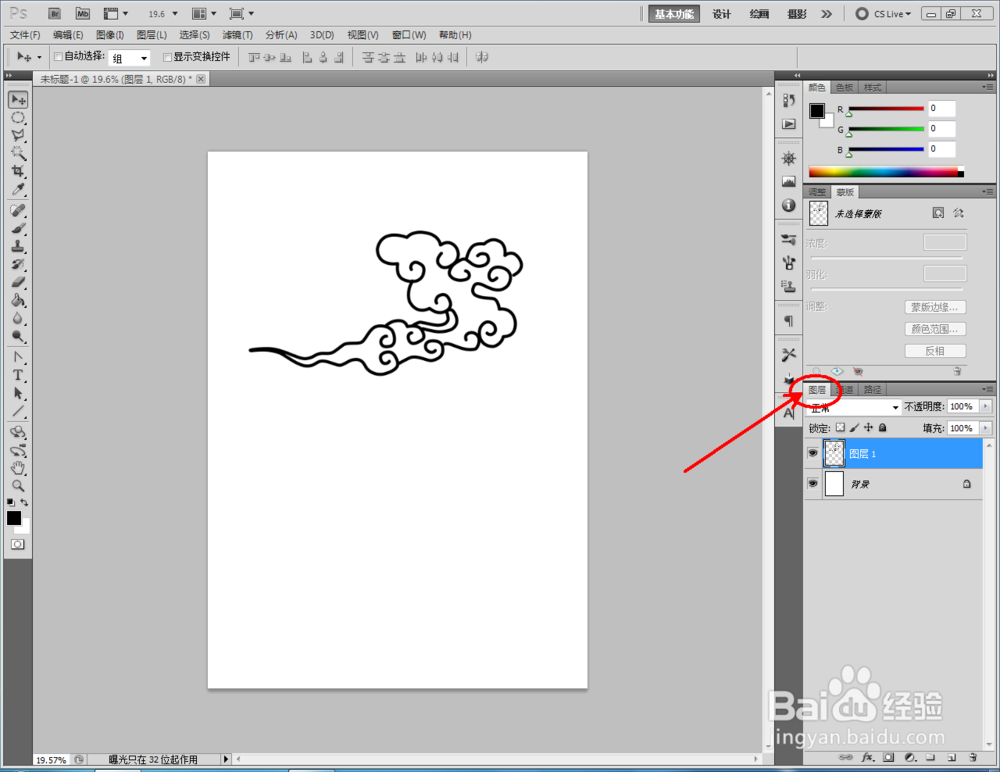Select the 基本功能 workspace
Viewport: 1000px width, 772px height.
(674, 14)
